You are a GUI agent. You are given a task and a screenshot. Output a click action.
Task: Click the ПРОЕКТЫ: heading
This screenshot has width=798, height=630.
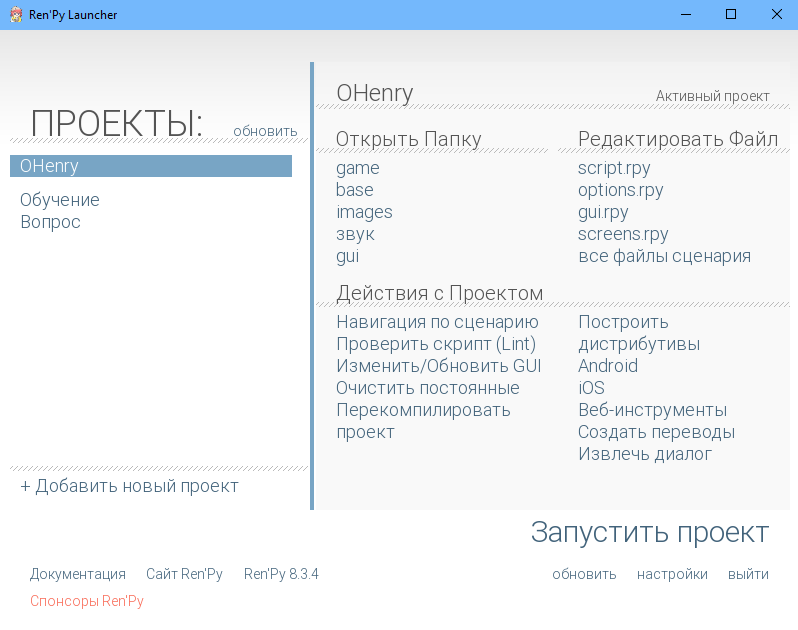(x=117, y=124)
